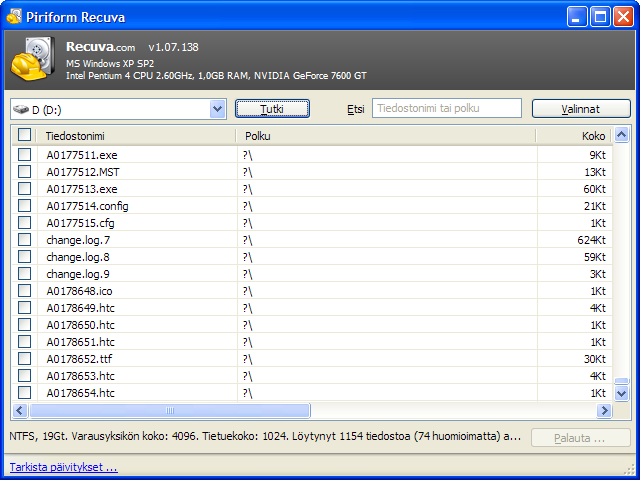Screen dimensions: 640x480
Task: Click the vertical scrollbar thumb
Action: [x=621, y=381]
